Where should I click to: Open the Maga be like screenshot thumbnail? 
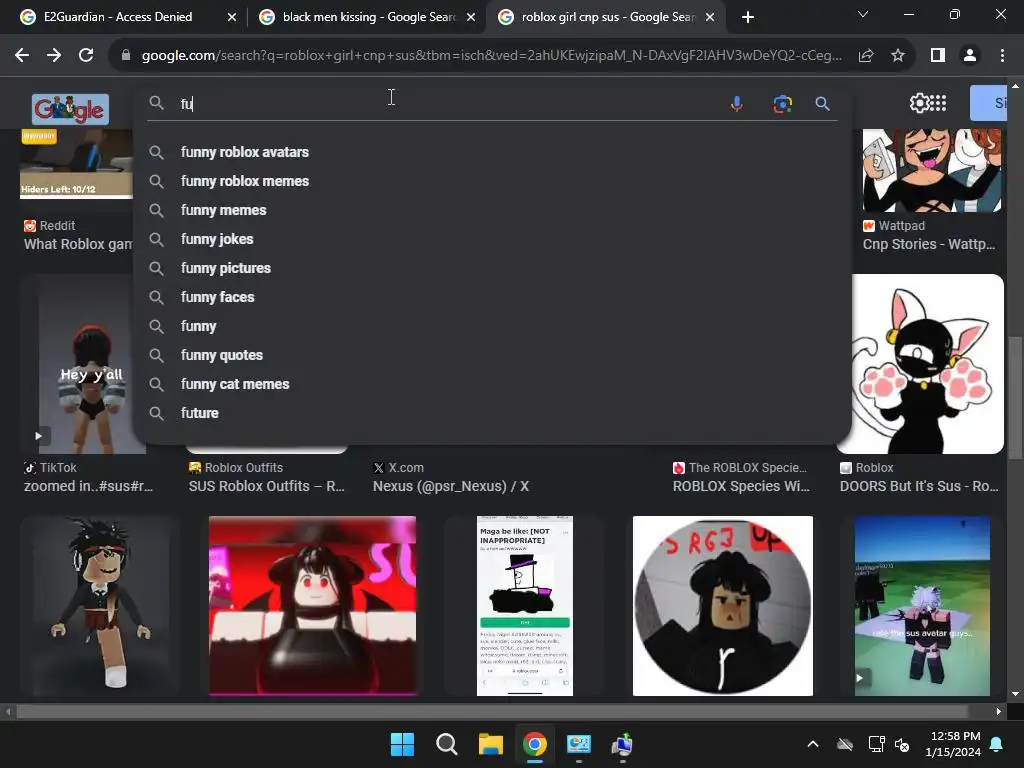click(x=524, y=605)
